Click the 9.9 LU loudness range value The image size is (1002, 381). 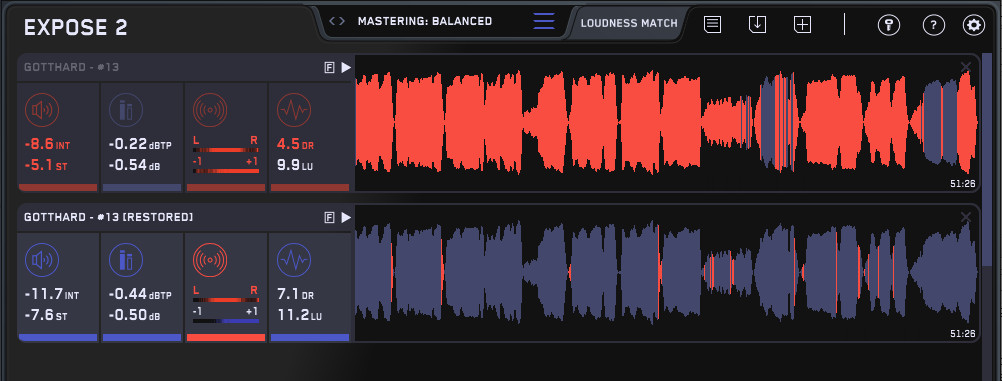coord(295,166)
